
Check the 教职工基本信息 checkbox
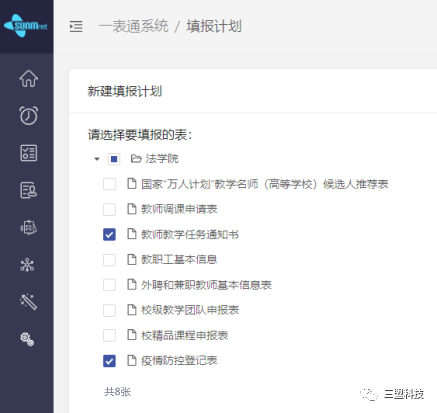pos(109,260)
